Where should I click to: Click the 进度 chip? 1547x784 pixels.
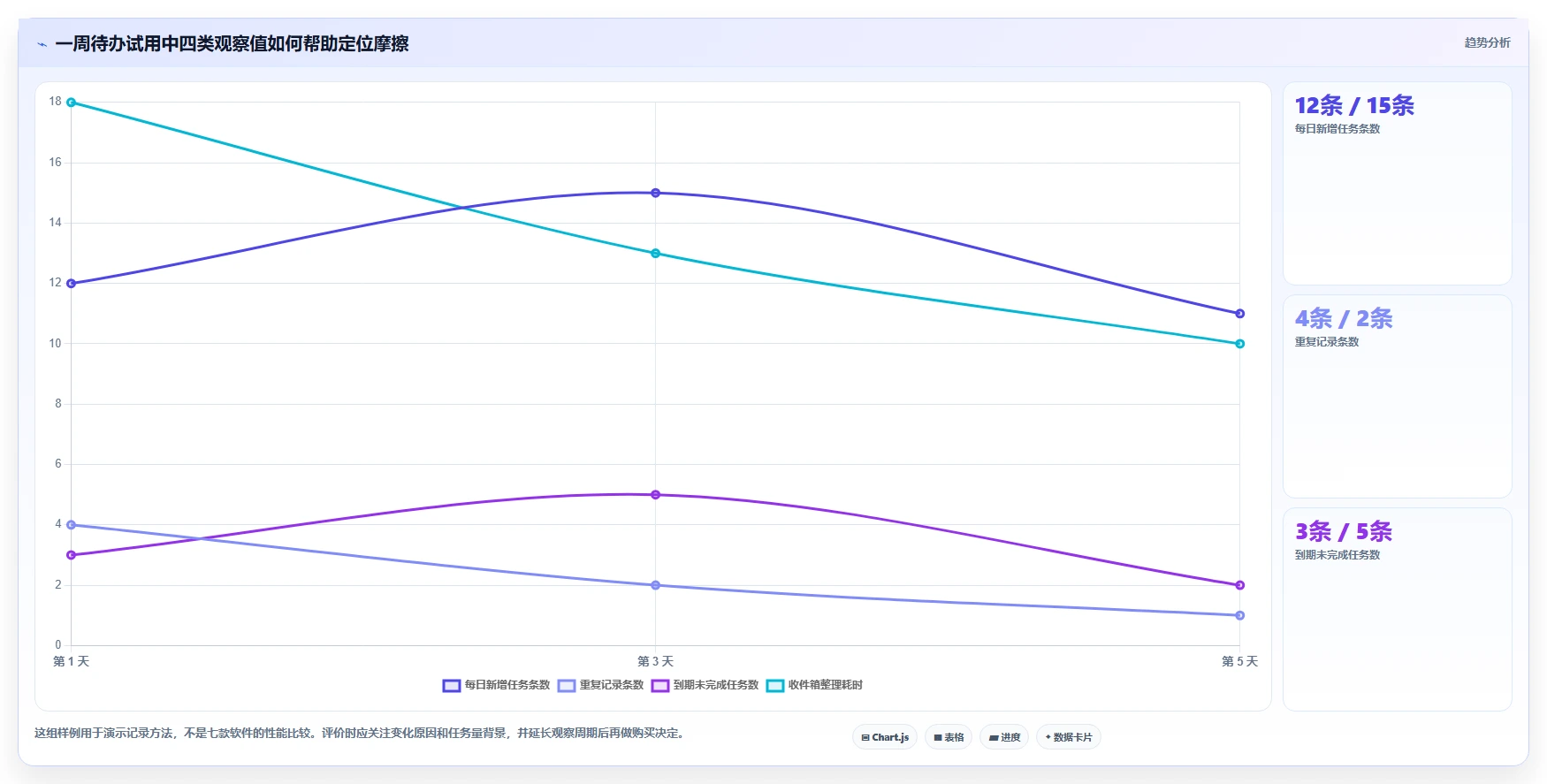click(1004, 737)
